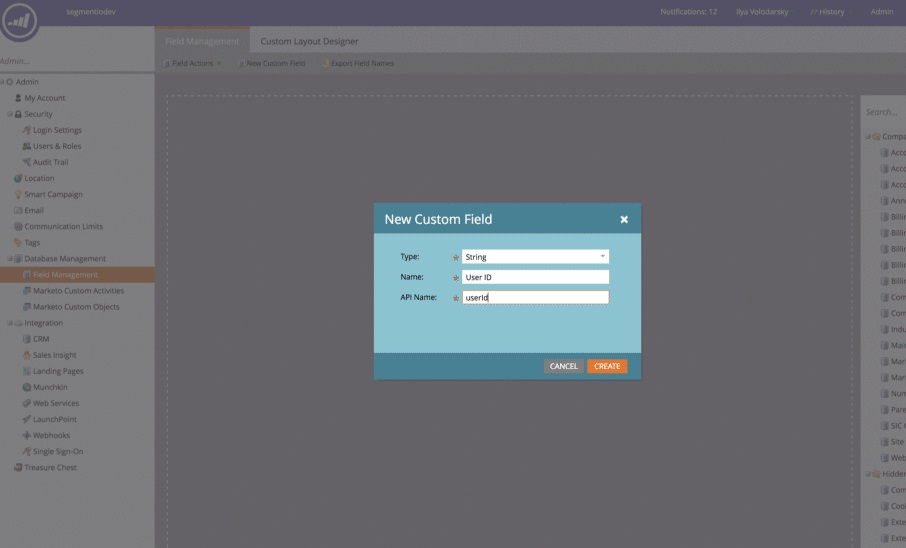Collapse the Integration tree node
Image resolution: width=906 pixels, height=548 pixels.
9,323
